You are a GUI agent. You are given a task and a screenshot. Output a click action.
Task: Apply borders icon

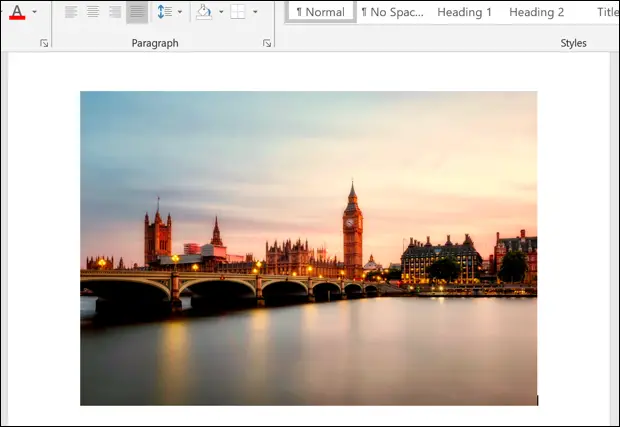pyautogui.click(x=238, y=12)
